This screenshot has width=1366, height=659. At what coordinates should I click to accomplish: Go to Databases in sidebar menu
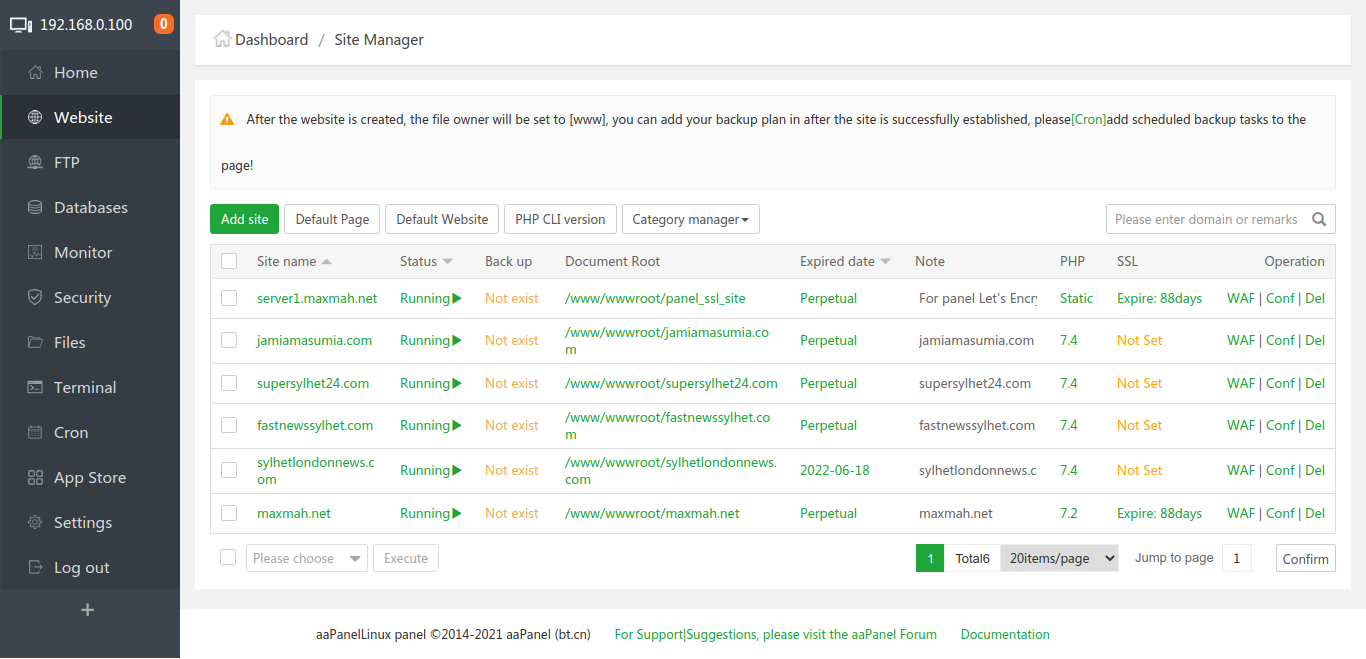90,207
